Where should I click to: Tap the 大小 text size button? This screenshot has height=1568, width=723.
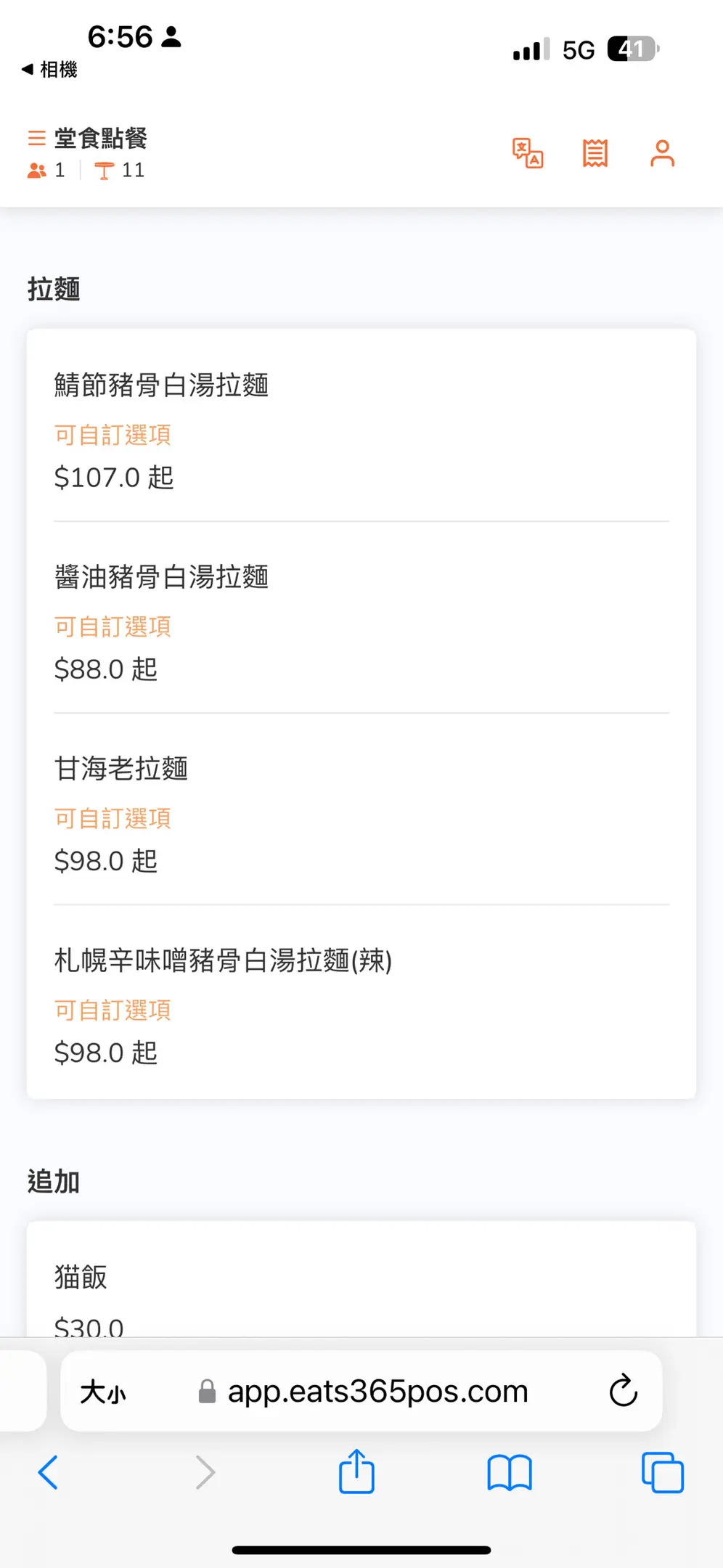103,1392
